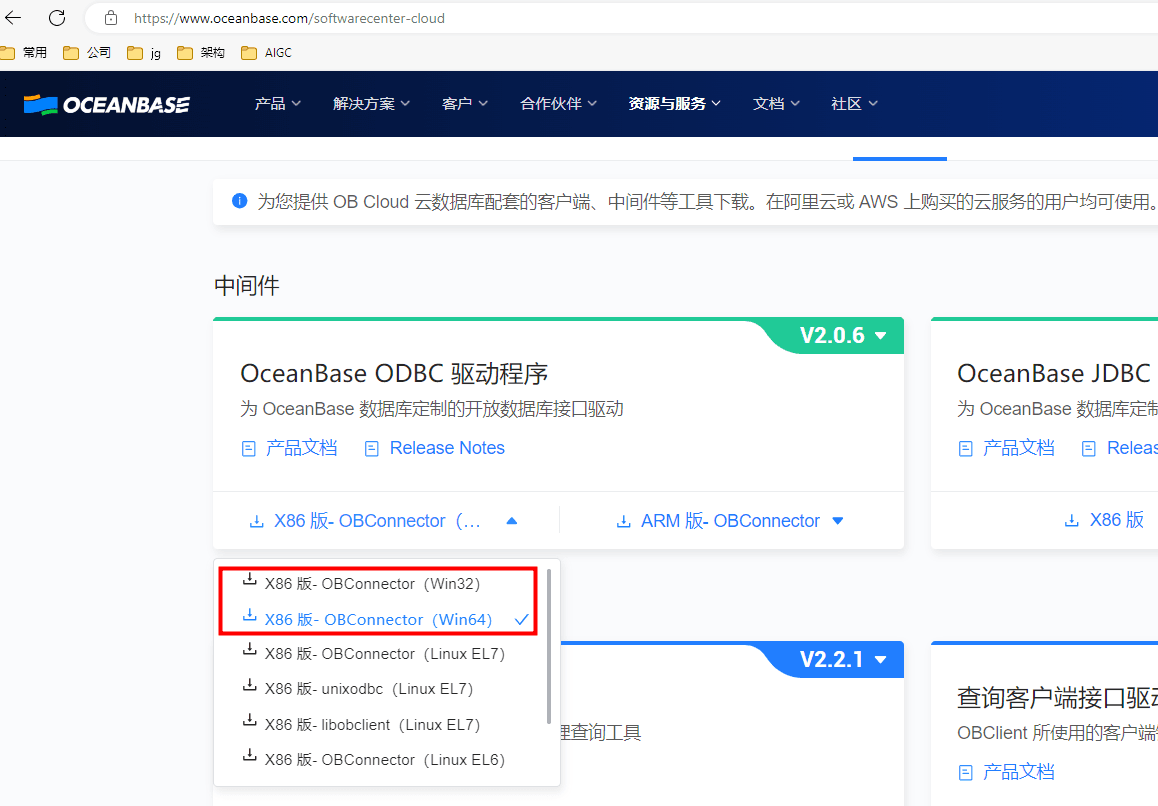This screenshot has width=1158, height=806.
Task: Click the dropdown list scrollbar
Action: point(549,646)
